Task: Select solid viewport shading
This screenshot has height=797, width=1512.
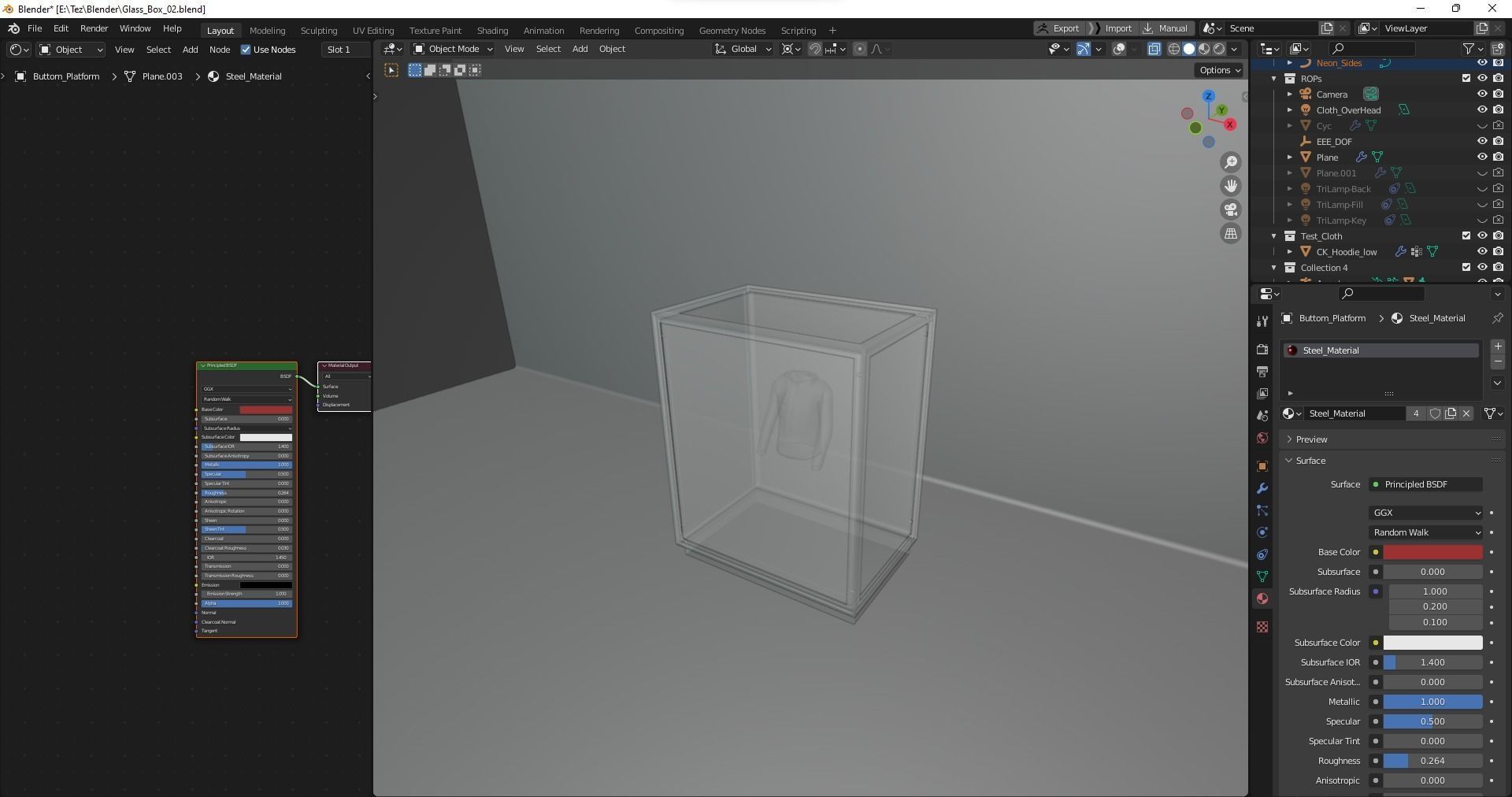Action: pyautogui.click(x=1189, y=49)
